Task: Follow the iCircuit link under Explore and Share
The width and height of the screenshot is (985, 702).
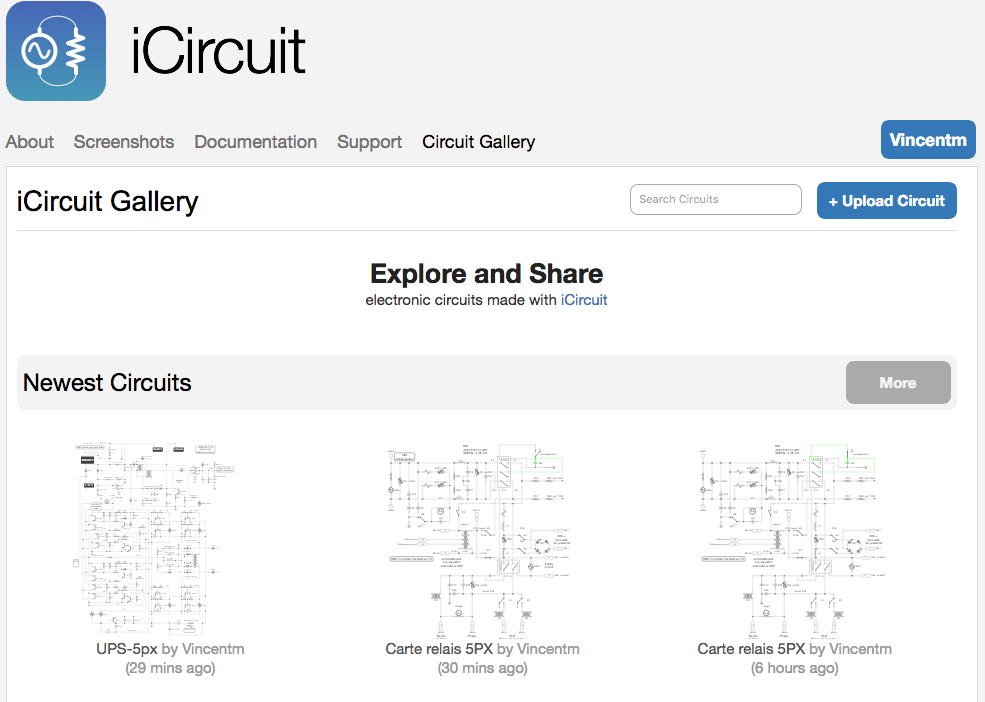Action: pos(584,299)
